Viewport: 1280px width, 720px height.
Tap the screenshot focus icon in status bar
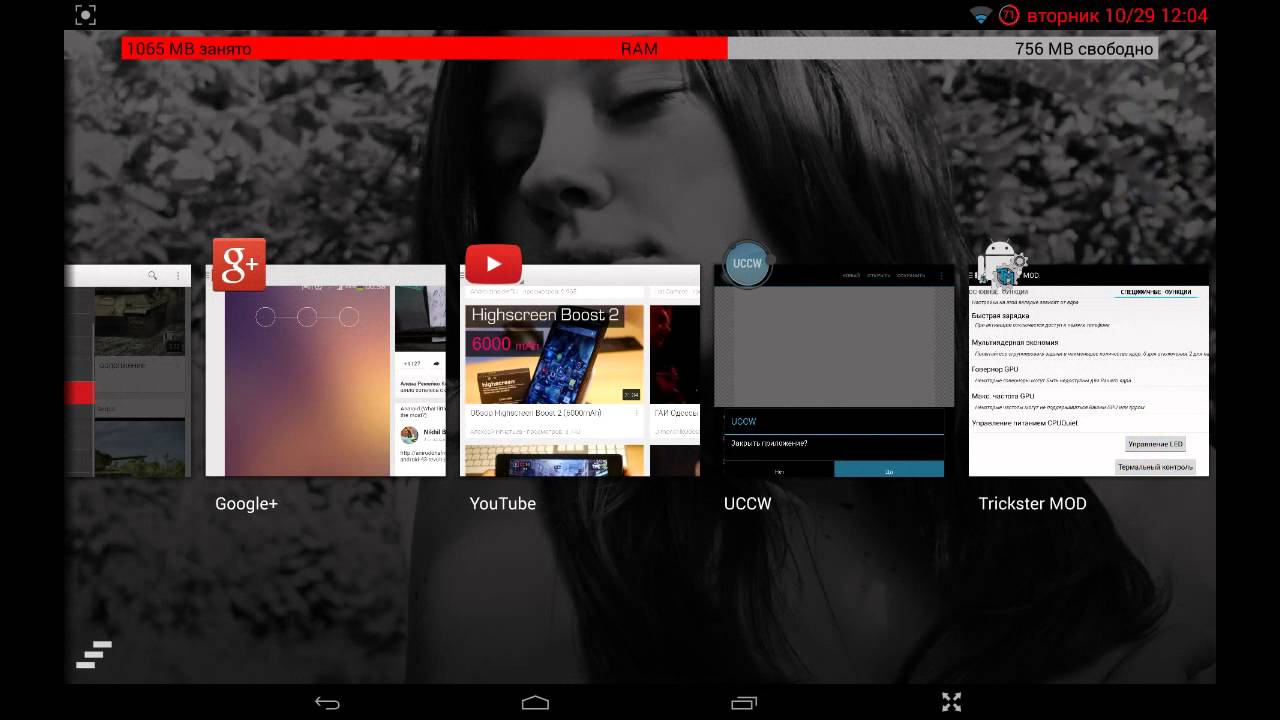tap(86, 15)
